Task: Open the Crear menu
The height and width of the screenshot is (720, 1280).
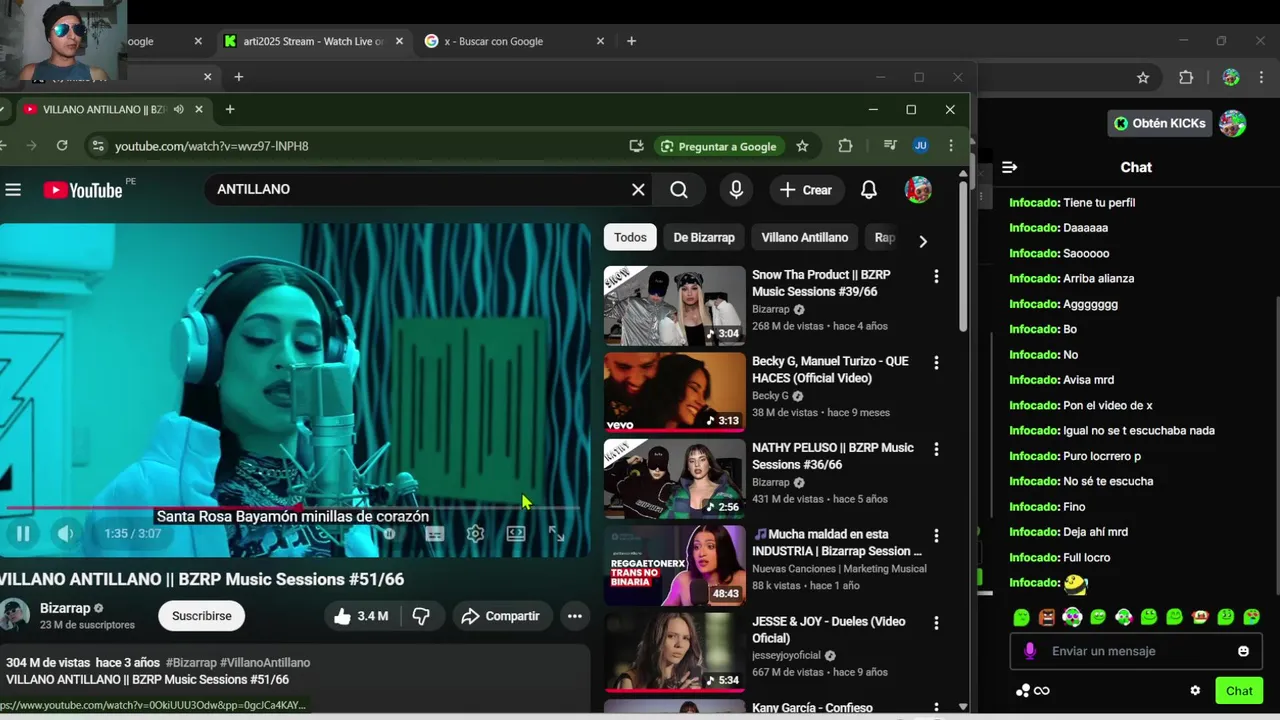Action: click(x=806, y=189)
